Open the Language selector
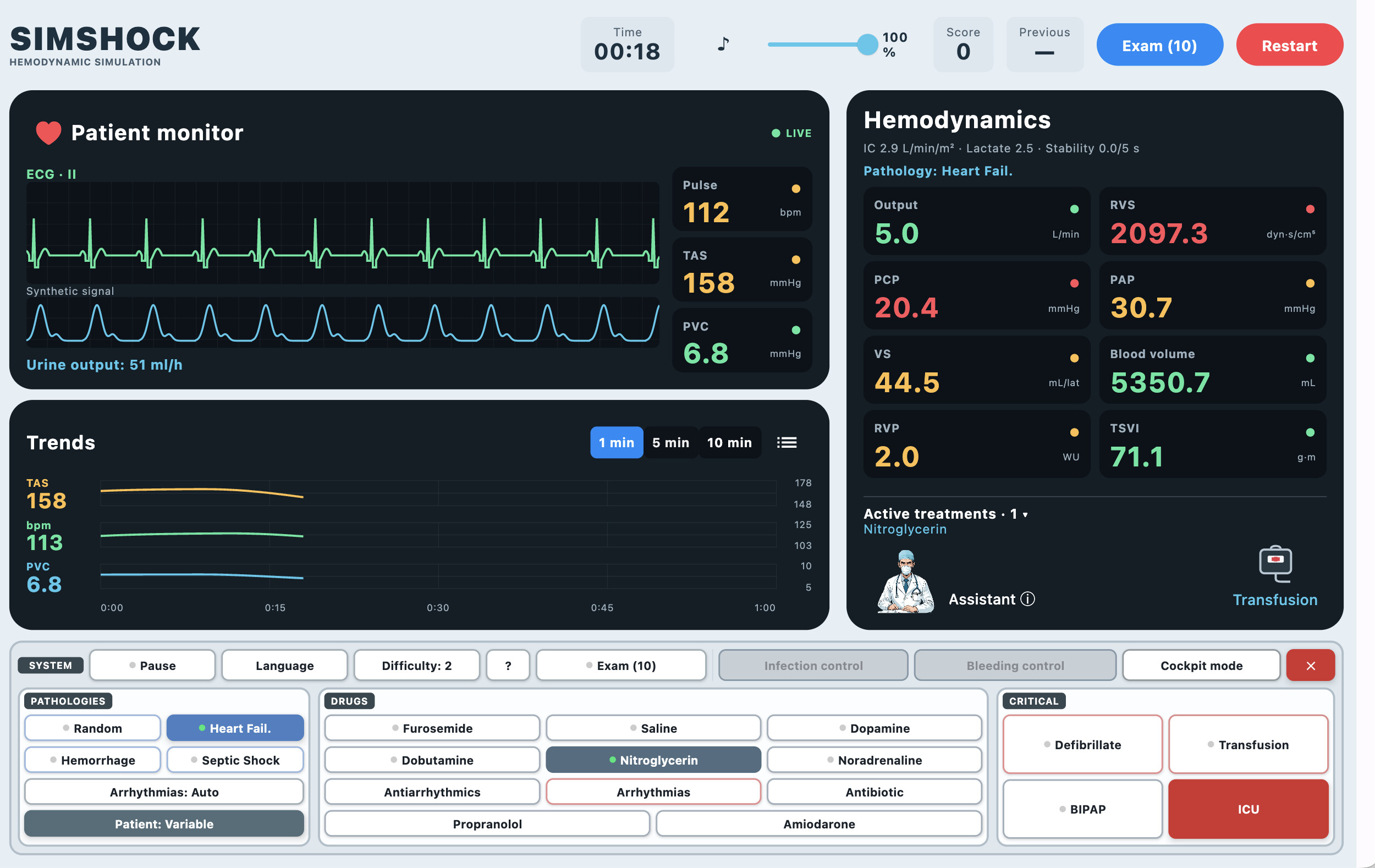 pyautogui.click(x=284, y=665)
